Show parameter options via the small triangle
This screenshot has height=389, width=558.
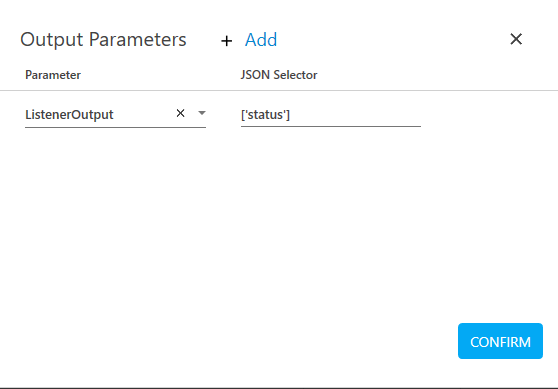coord(202,113)
